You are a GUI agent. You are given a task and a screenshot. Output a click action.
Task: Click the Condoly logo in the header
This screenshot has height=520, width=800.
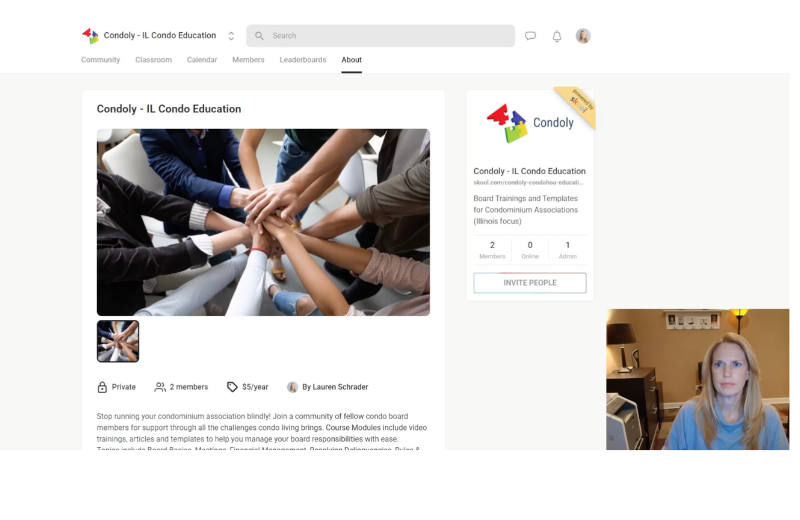pyautogui.click(x=90, y=36)
